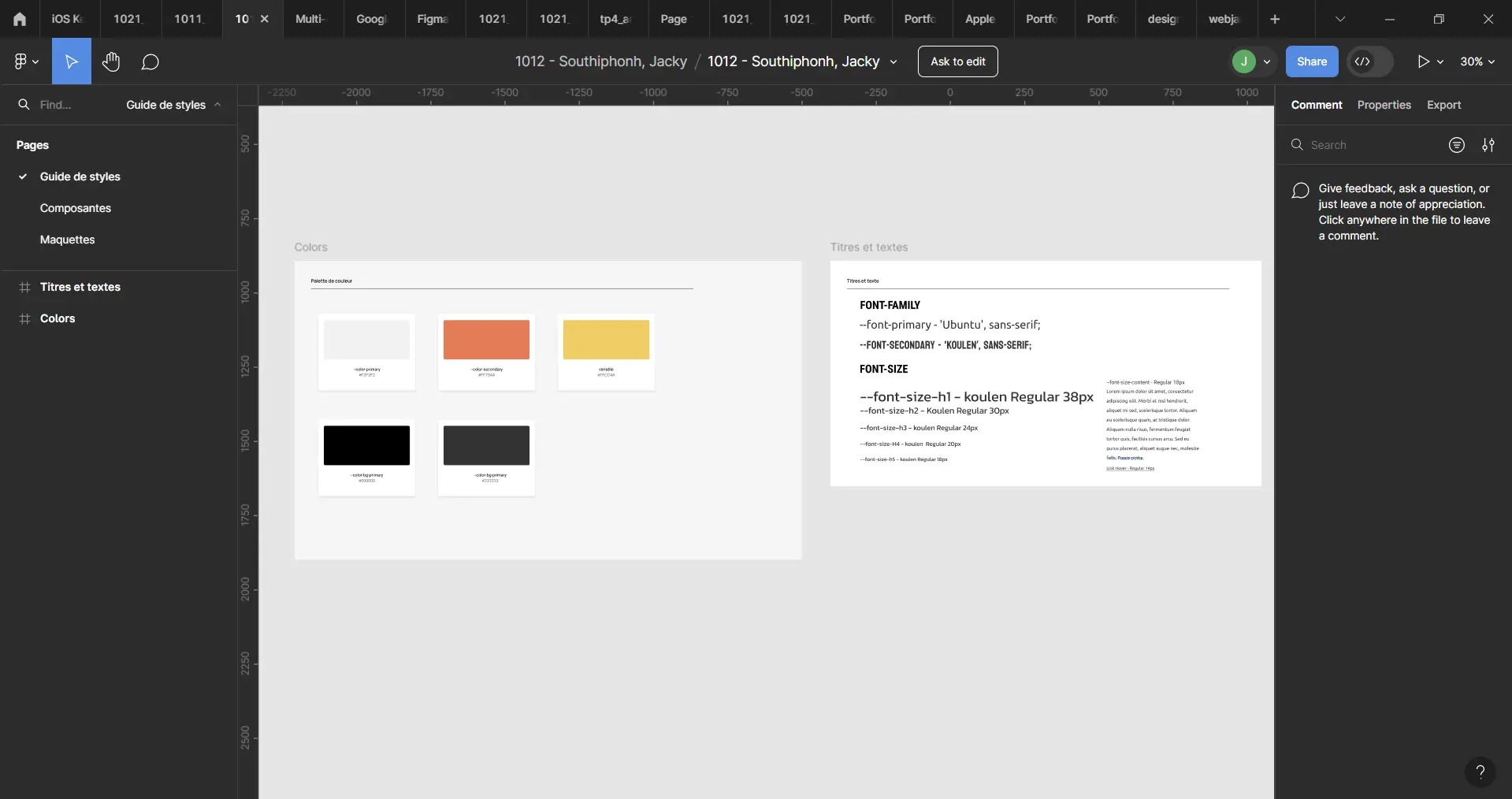Select the Move tool
Viewport: 1512px width, 799px height.
[x=71, y=61]
